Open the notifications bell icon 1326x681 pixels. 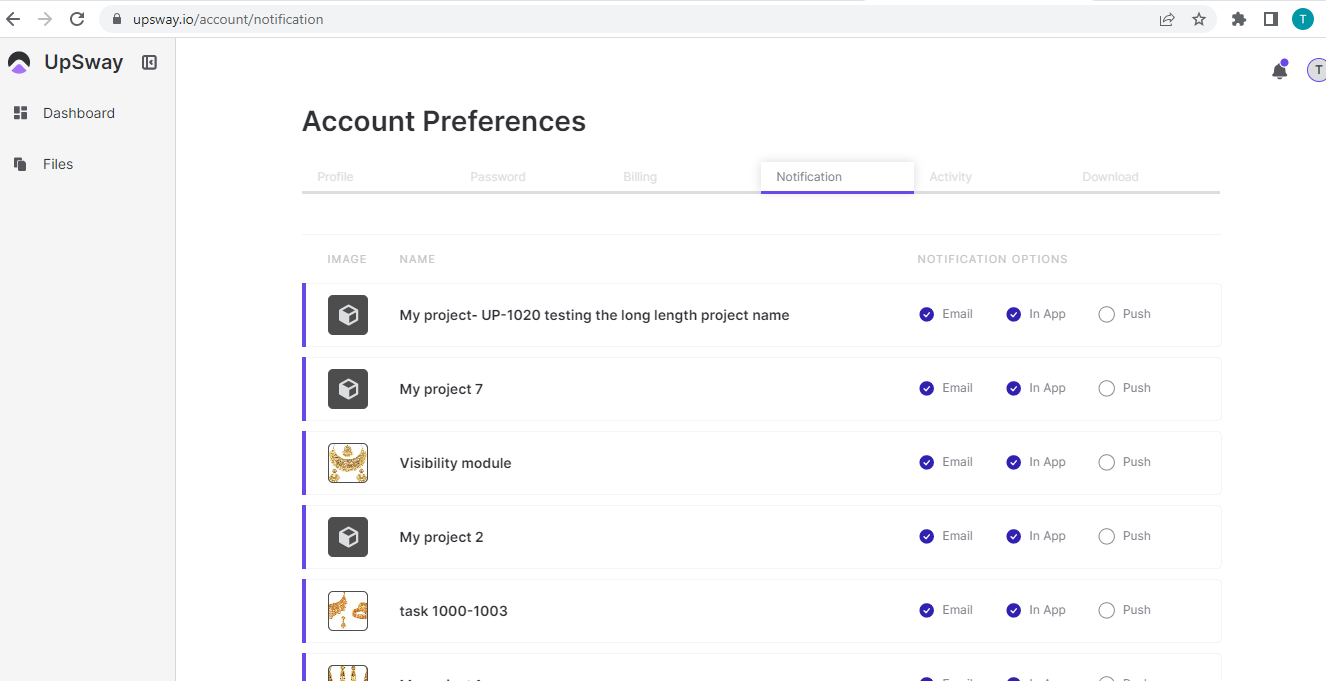coord(1279,71)
